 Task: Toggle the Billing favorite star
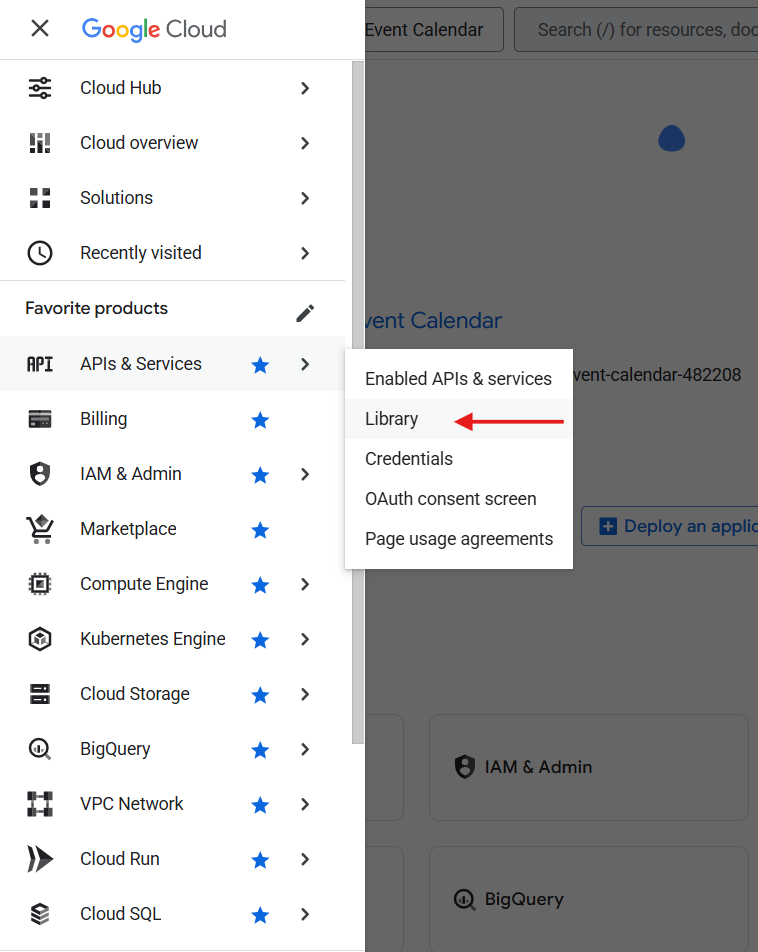260,420
